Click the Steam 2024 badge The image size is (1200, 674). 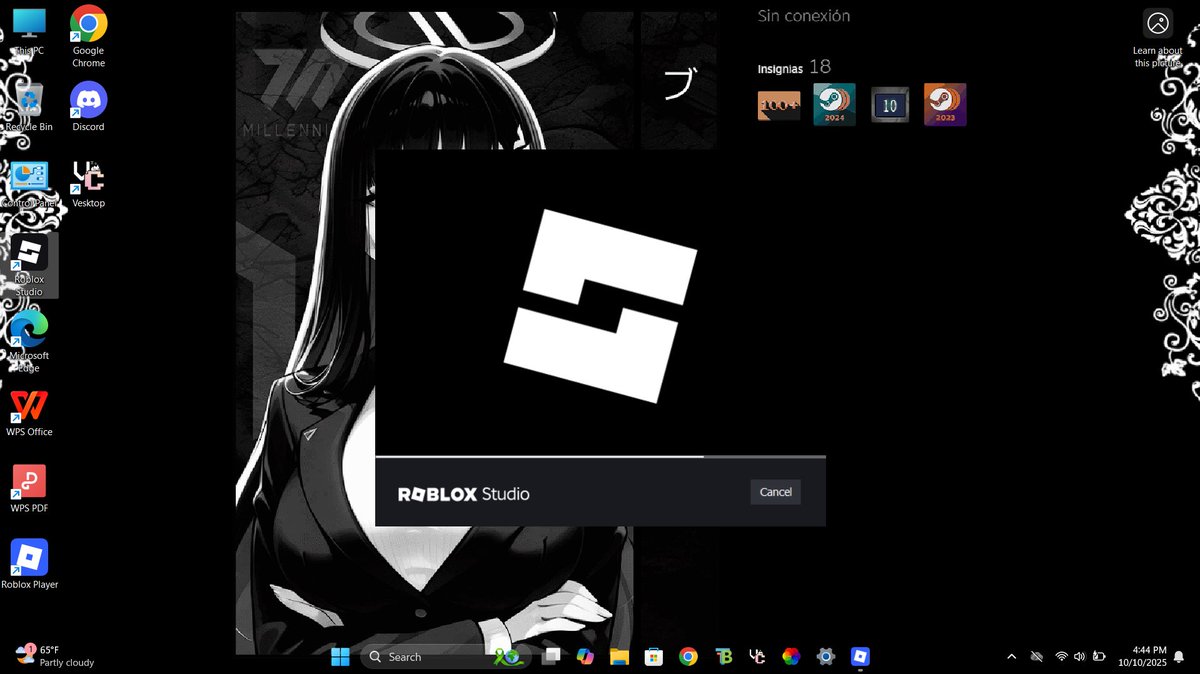tap(834, 104)
